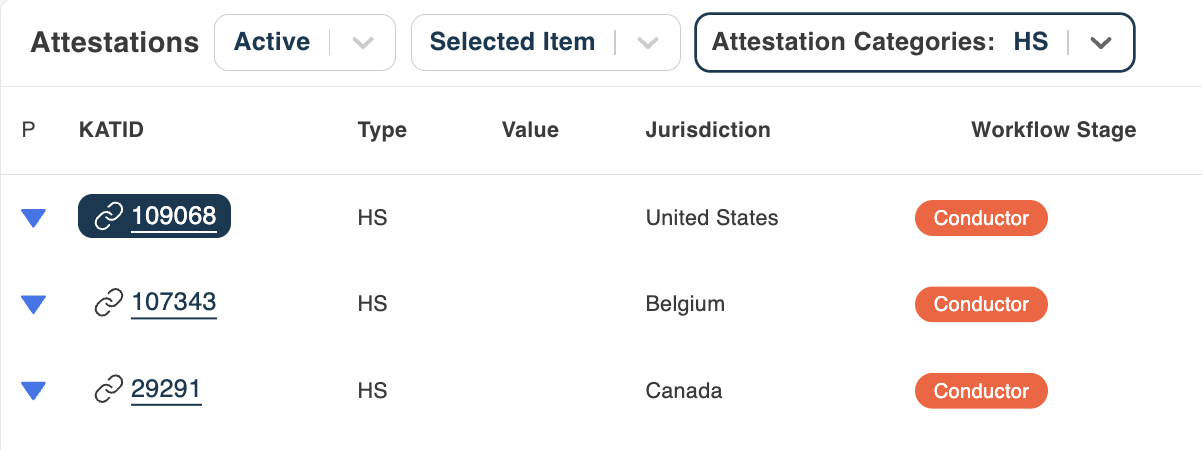Screen dimensions: 1202x450
Task: Open the Selected Item dropdown chevron
Action: (648, 43)
